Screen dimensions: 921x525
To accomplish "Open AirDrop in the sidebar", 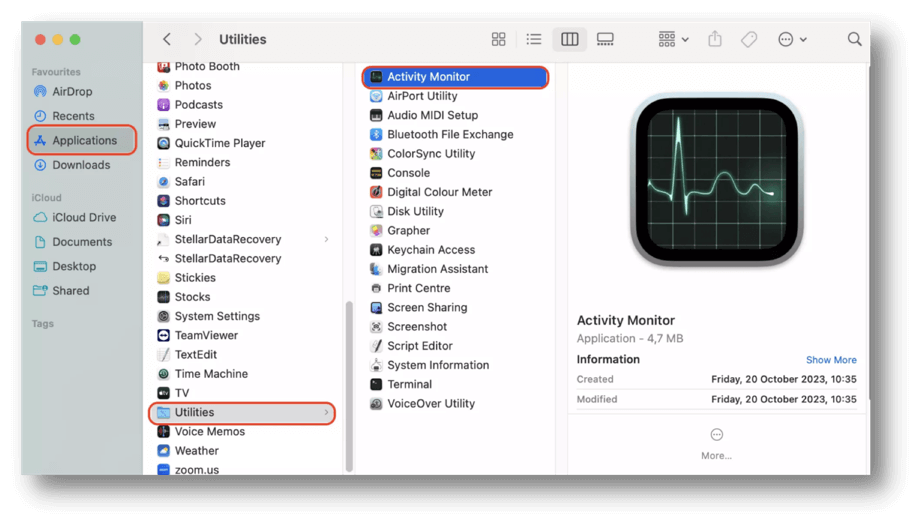I will [x=72, y=91].
